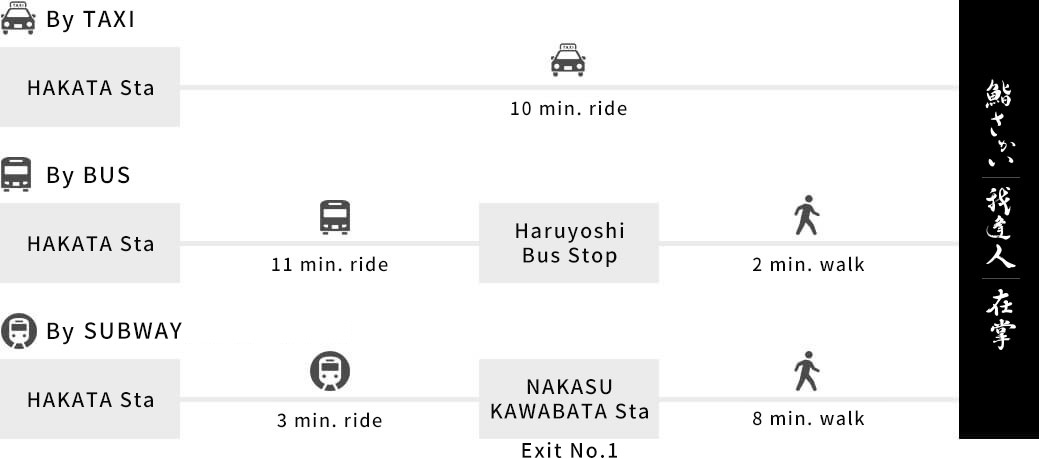The image size is (1039, 459).
Task: Click the 2 min. walk label
Action: coord(808,265)
